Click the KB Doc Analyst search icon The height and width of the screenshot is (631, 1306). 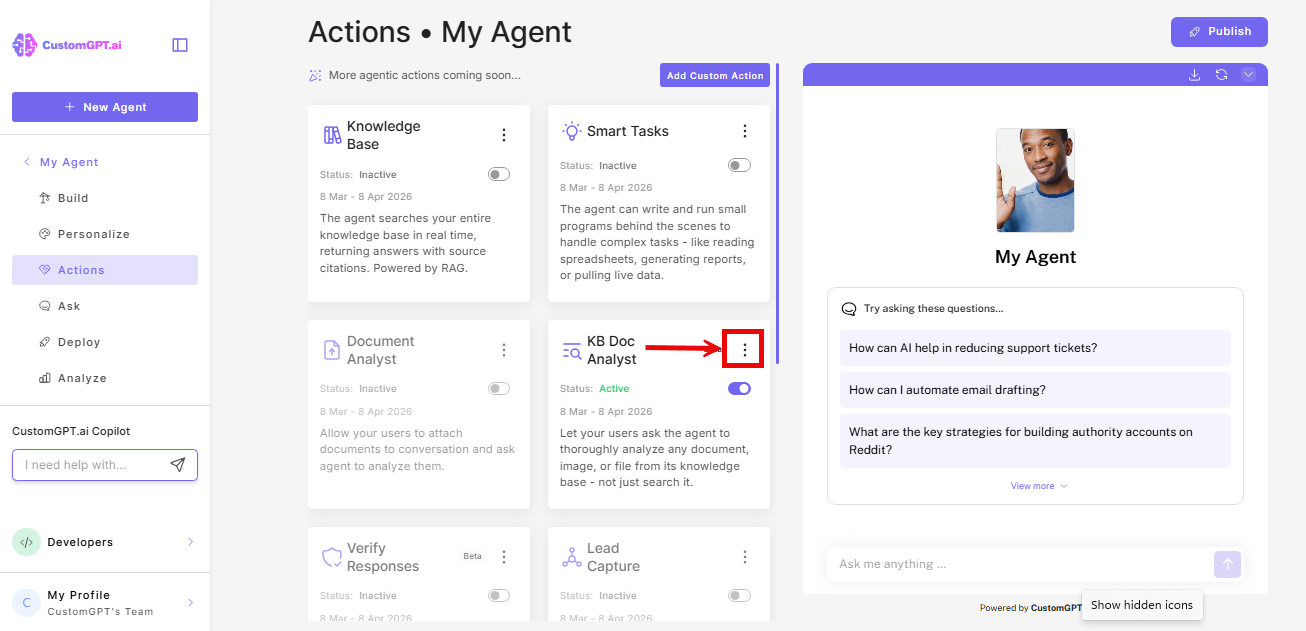point(571,350)
